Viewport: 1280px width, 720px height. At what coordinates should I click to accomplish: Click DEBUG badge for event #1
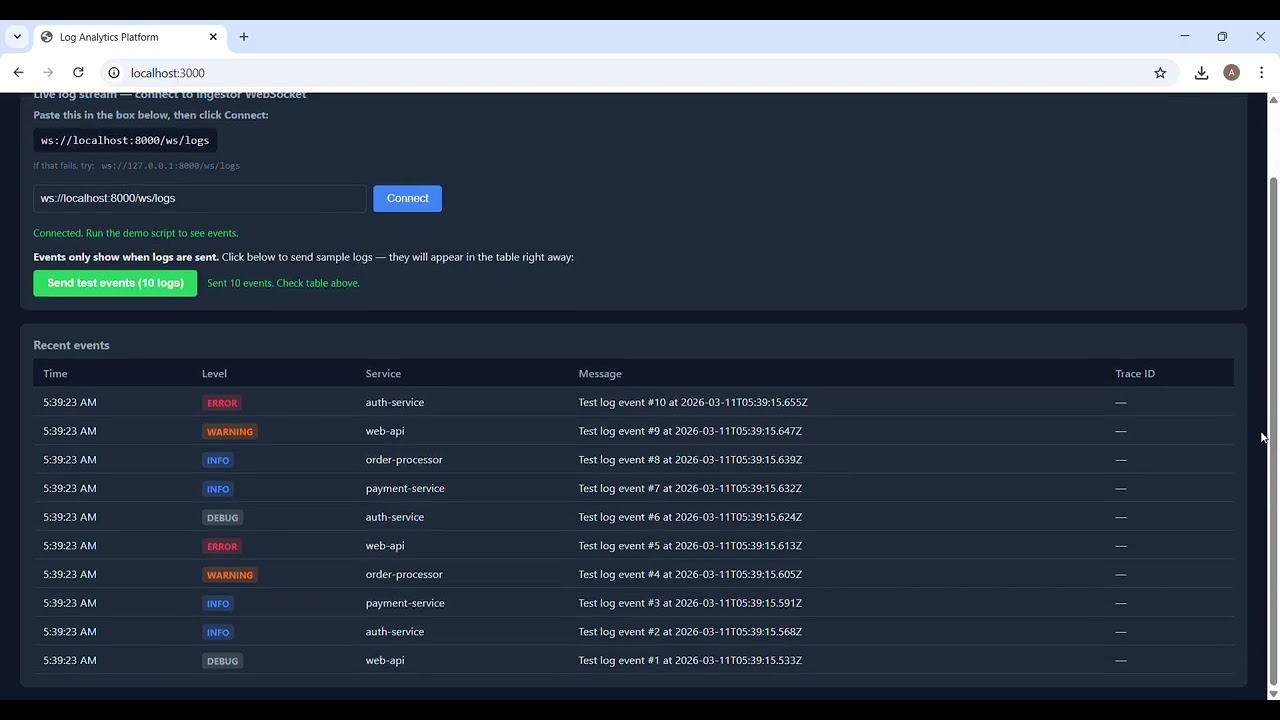[222, 661]
